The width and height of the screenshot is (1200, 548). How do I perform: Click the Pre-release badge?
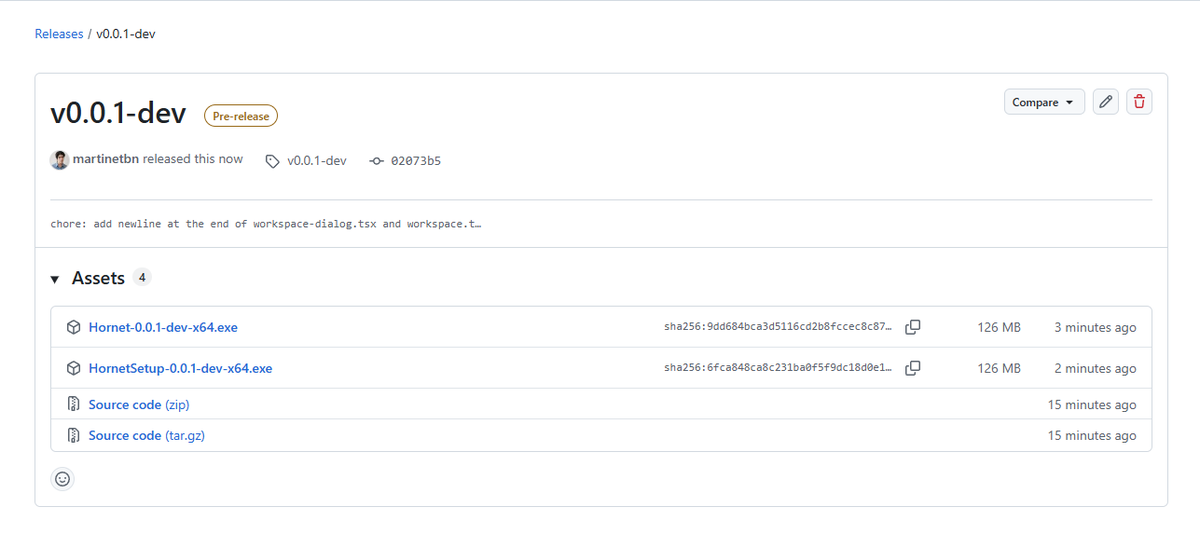241,116
